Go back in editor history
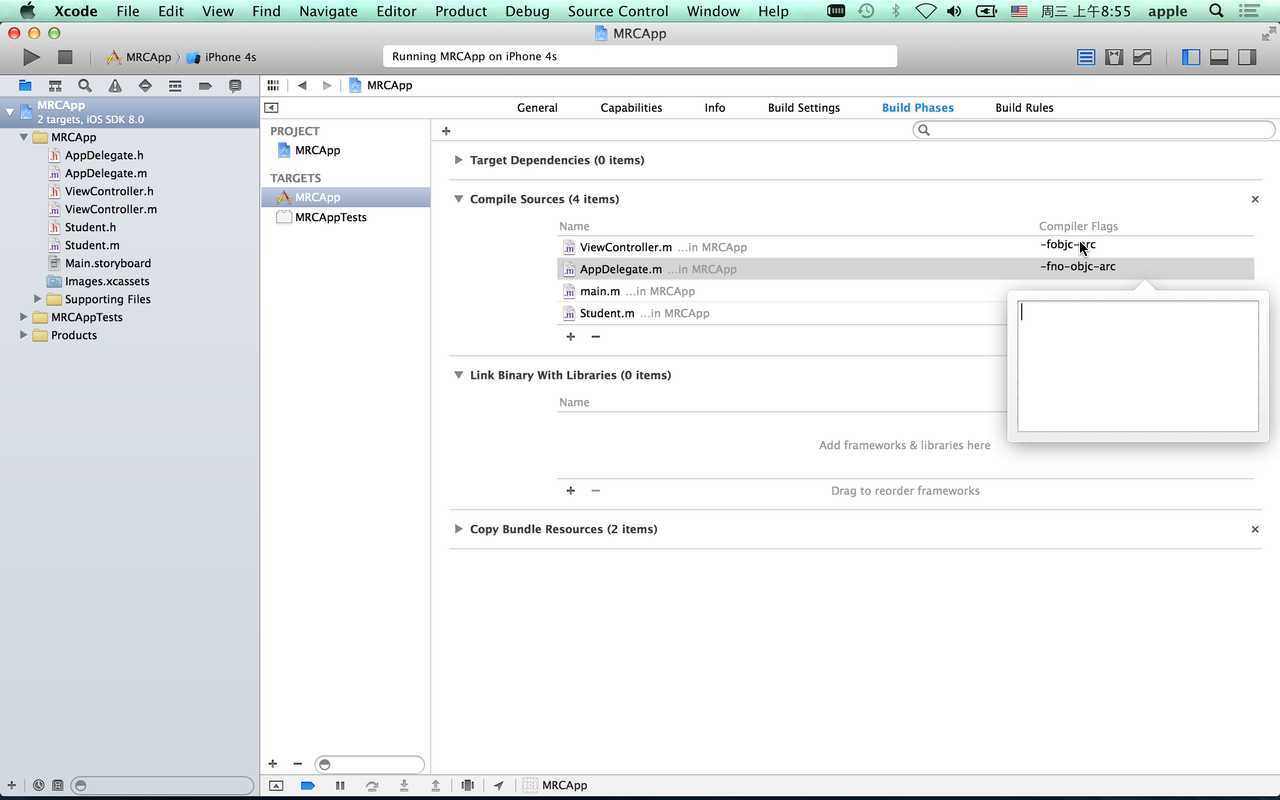 tap(302, 85)
